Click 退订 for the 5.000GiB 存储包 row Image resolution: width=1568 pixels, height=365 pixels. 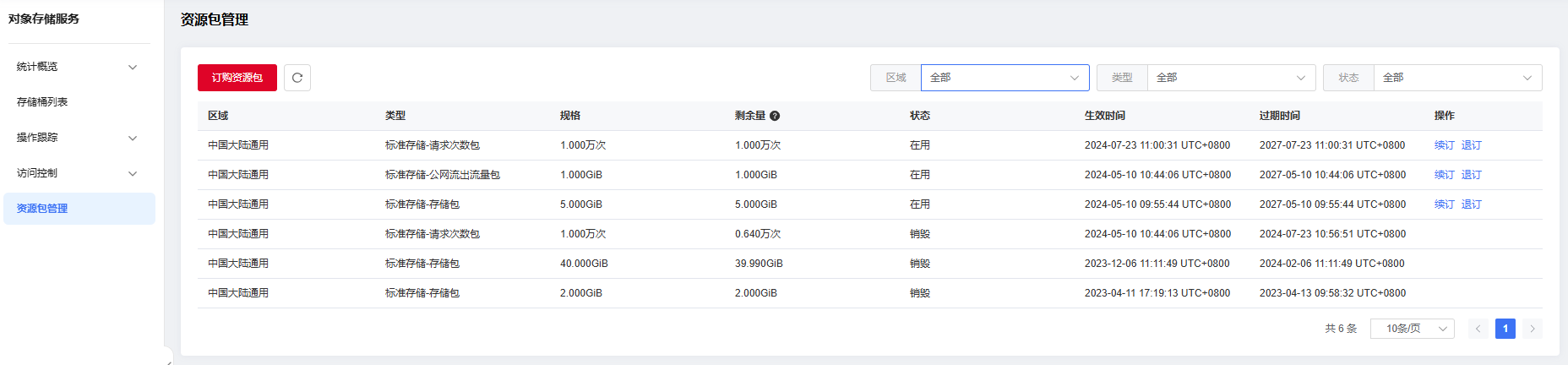tap(1471, 204)
